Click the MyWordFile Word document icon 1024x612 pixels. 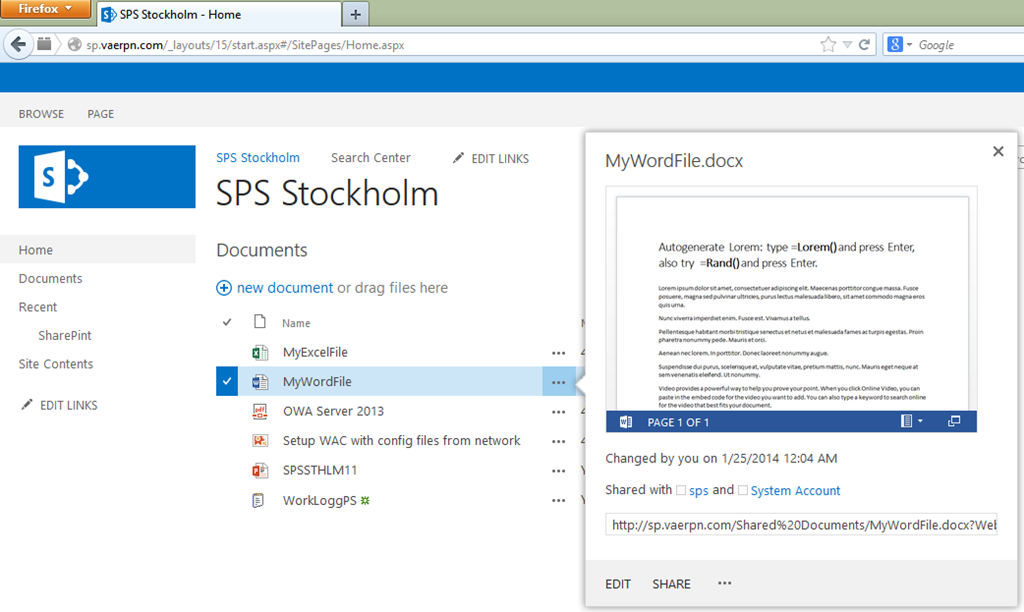pyautogui.click(x=260, y=382)
